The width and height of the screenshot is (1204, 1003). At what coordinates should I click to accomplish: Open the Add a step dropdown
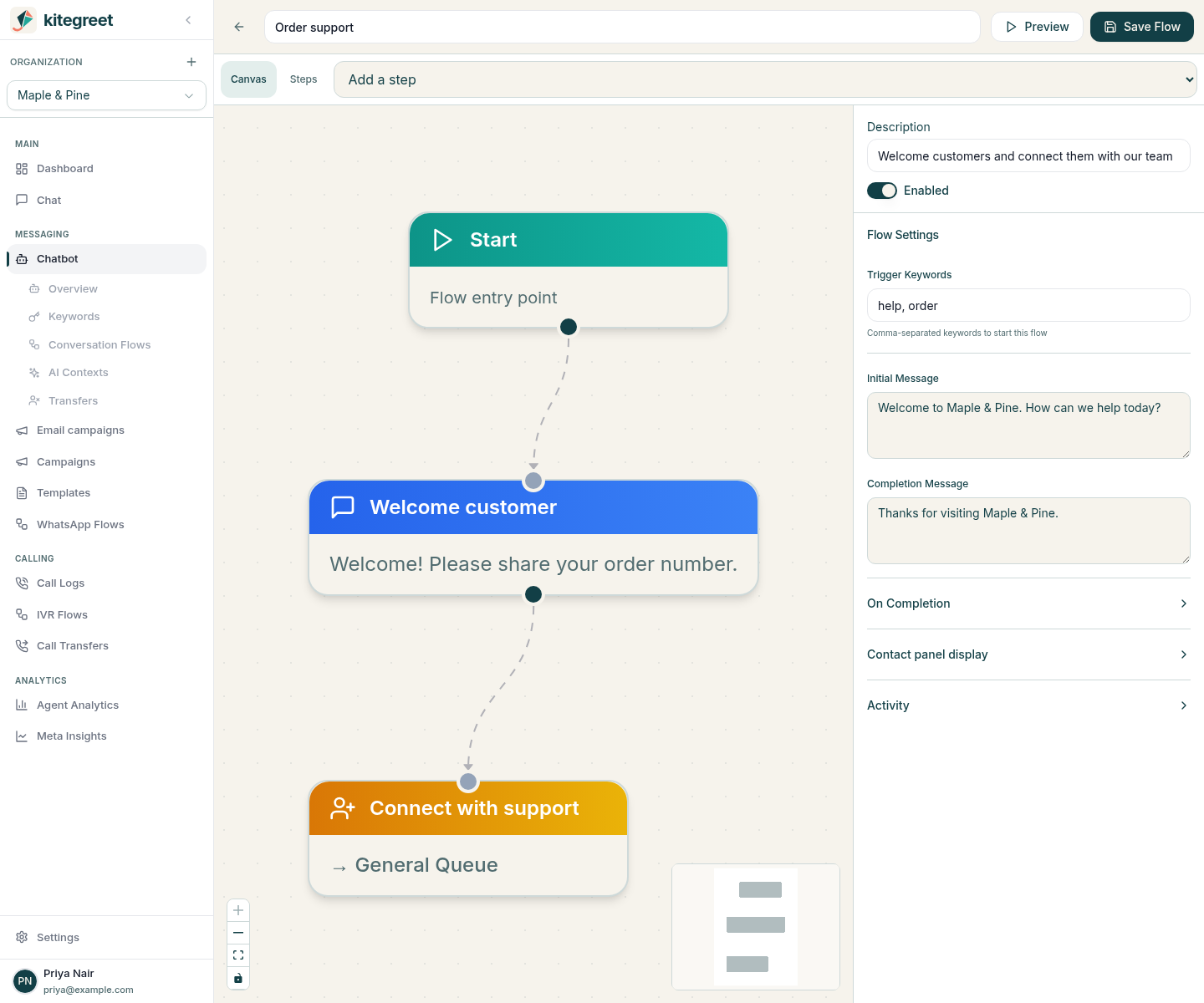click(x=765, y=79)
